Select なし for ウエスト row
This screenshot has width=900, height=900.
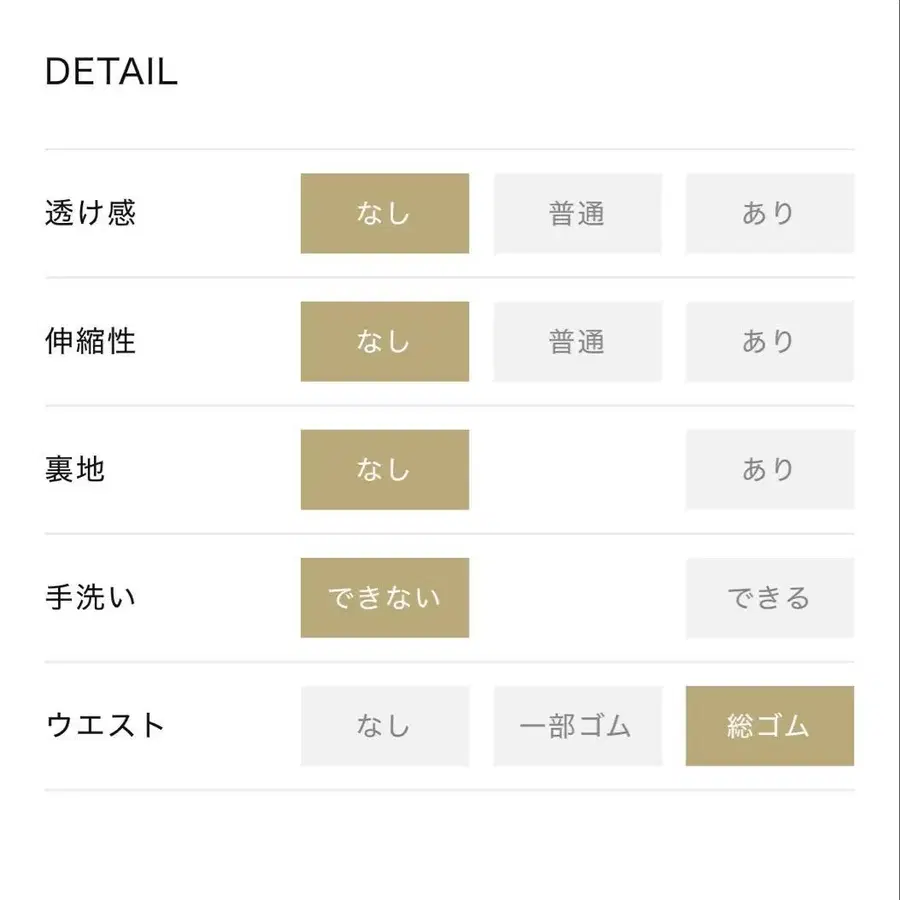click(x=384, y=726)
